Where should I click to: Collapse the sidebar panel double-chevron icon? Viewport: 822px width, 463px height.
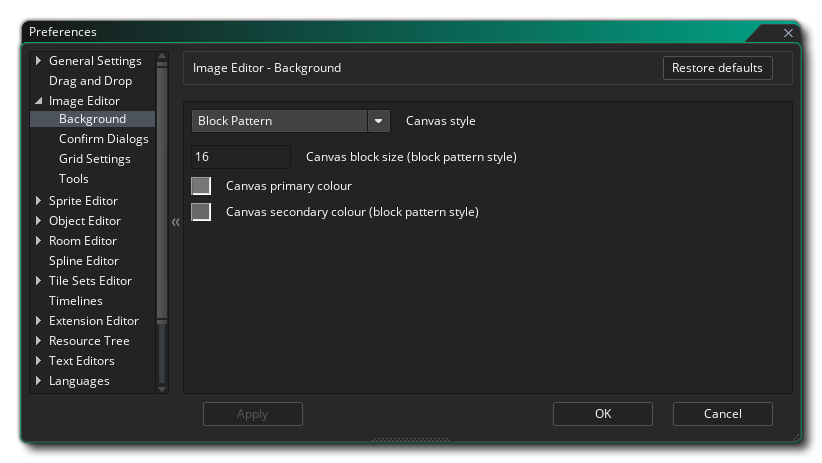point(175,222)
